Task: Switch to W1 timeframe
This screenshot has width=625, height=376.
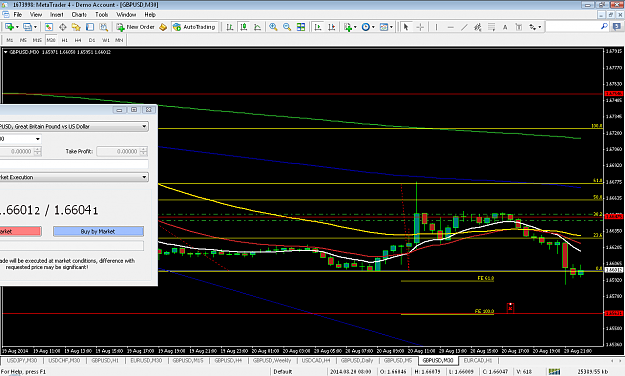Action: tap(106, 40)
